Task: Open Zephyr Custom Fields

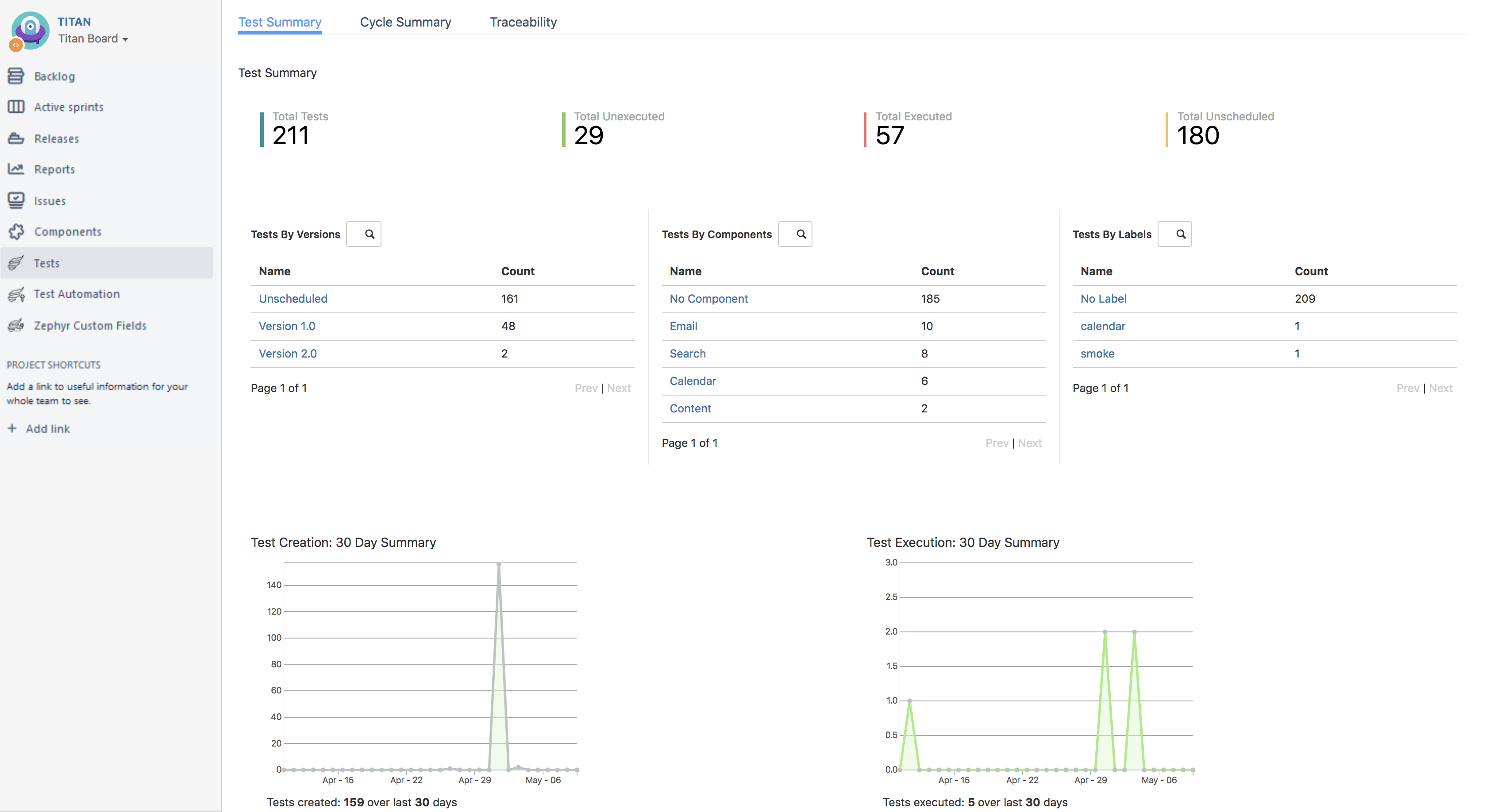Action: coord(90,325)
